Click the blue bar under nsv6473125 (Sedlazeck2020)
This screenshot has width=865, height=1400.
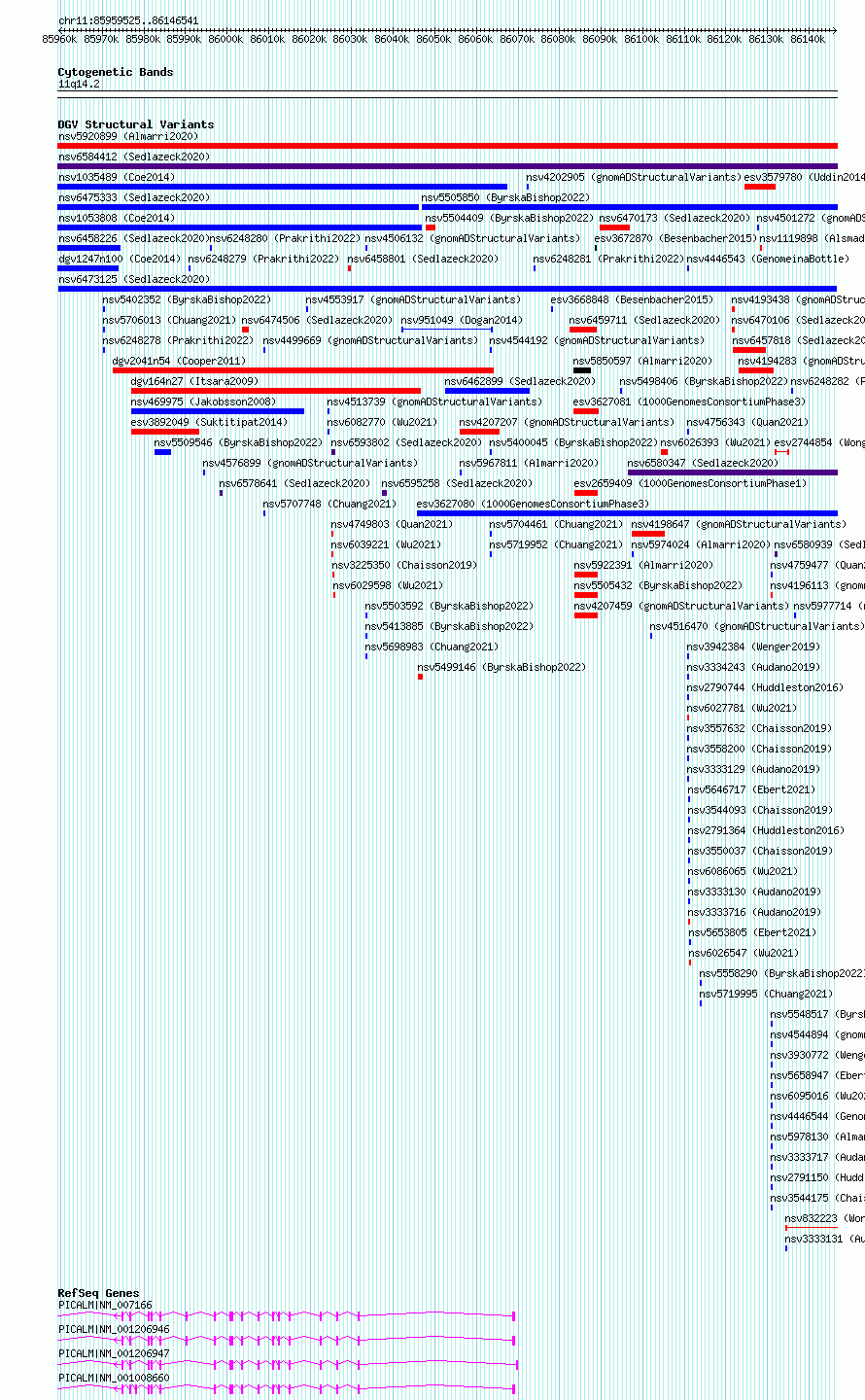pyautogui.click(x=447, y=289)
